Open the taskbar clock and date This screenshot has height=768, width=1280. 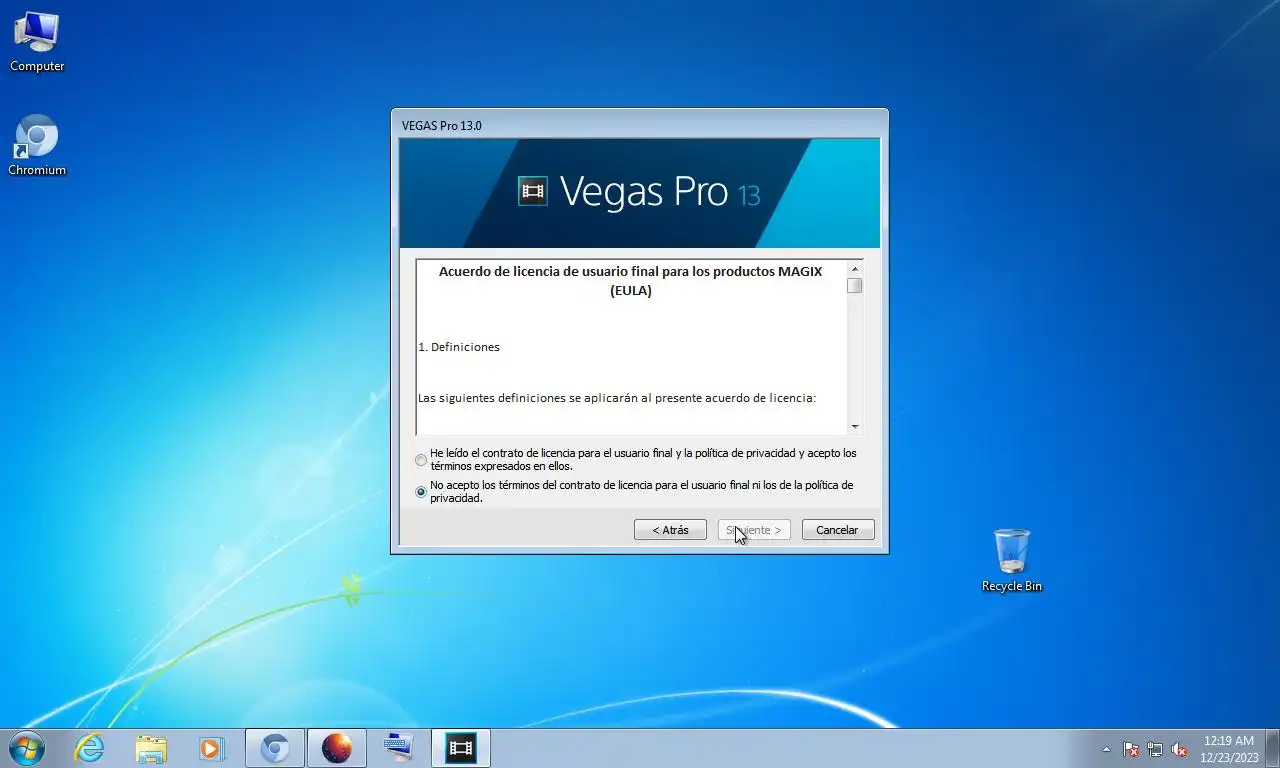click(1229, 749)
